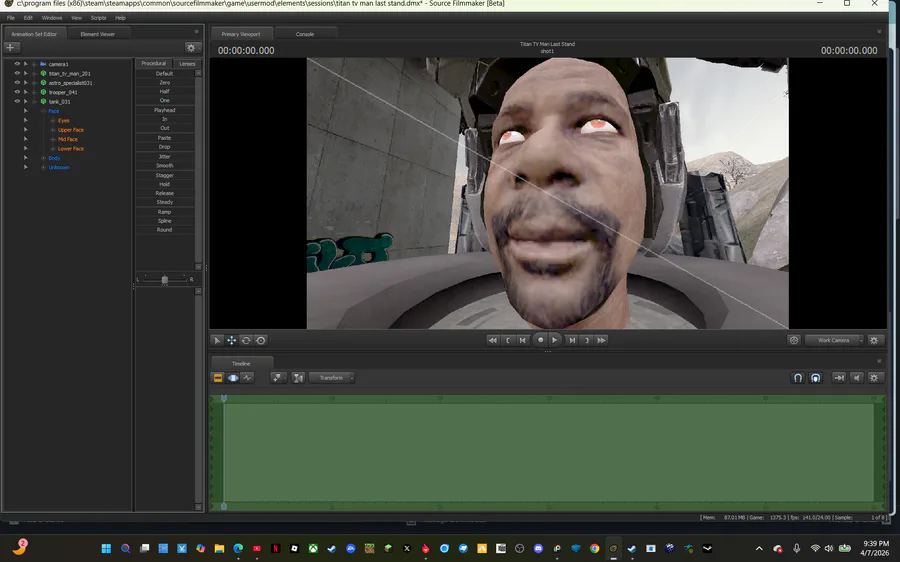Toggle the selectable arrow for camera1
Viewport: 900px width, 562px height.
click(25, 64)
